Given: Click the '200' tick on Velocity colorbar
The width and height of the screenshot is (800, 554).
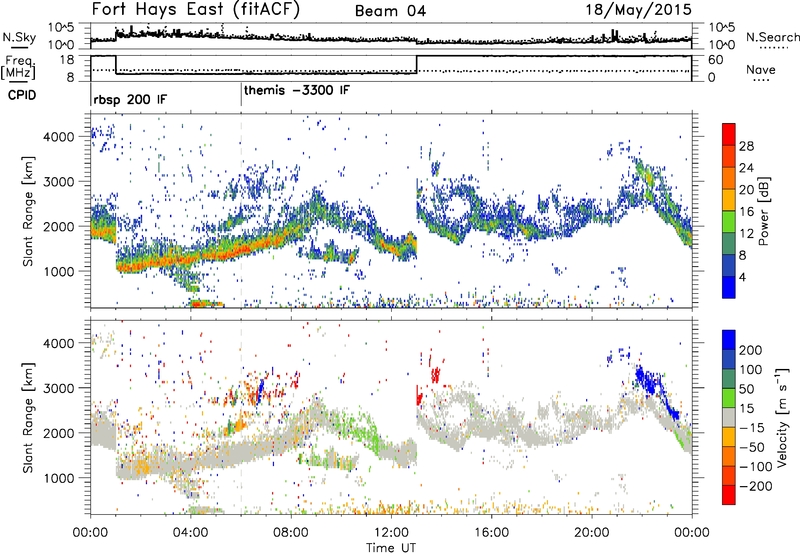Looking at the screenshot, I should tap(751, 350).
